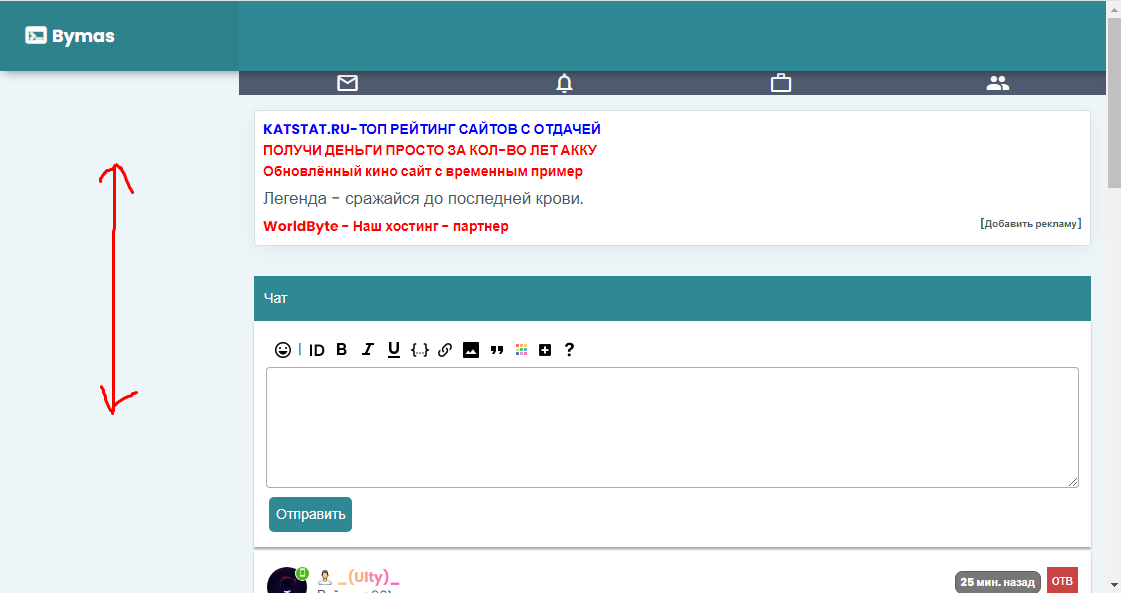Screen dimensions: 1121x593
Task: Insert user ID tag in chat
Action: coord(316,350)
